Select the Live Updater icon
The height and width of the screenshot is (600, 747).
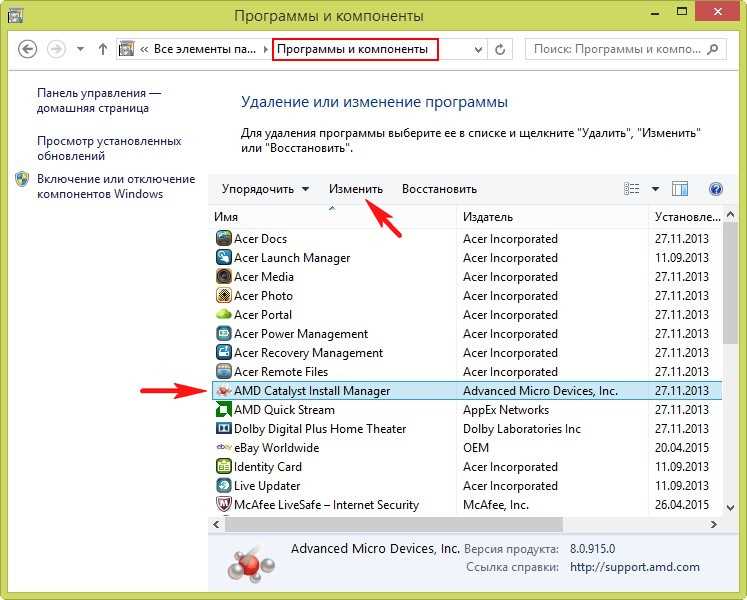223,485
